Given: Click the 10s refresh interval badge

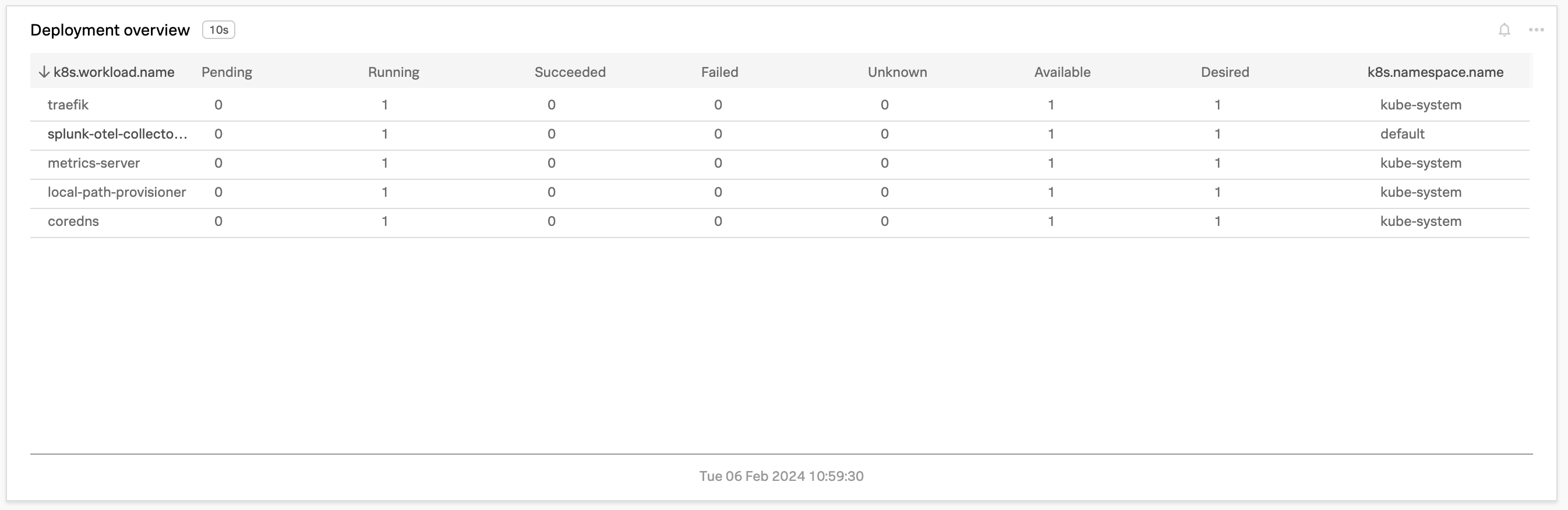Looking at the screenshot, I should point(218,29).
